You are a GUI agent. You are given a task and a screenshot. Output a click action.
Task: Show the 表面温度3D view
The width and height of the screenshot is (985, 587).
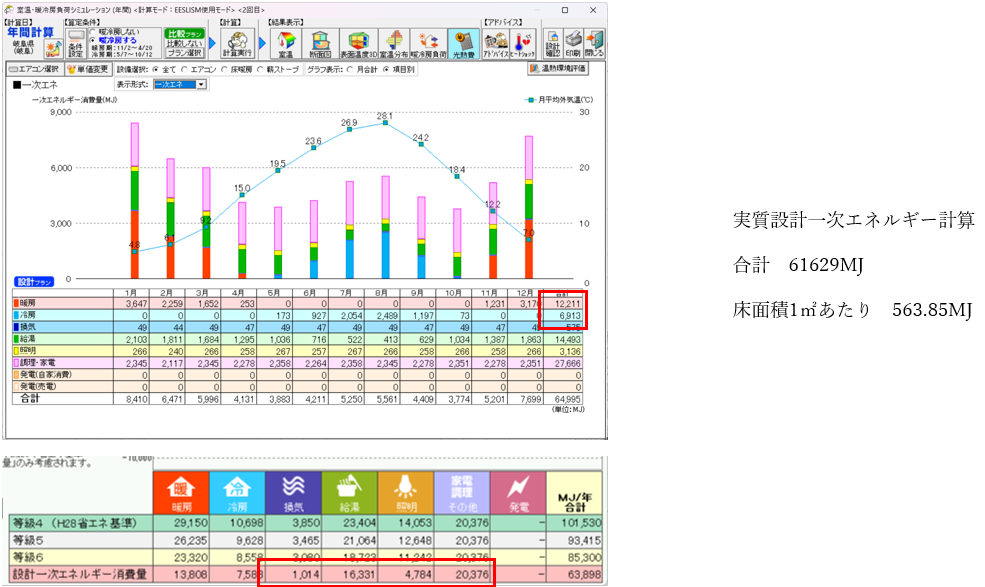(357, 43)
